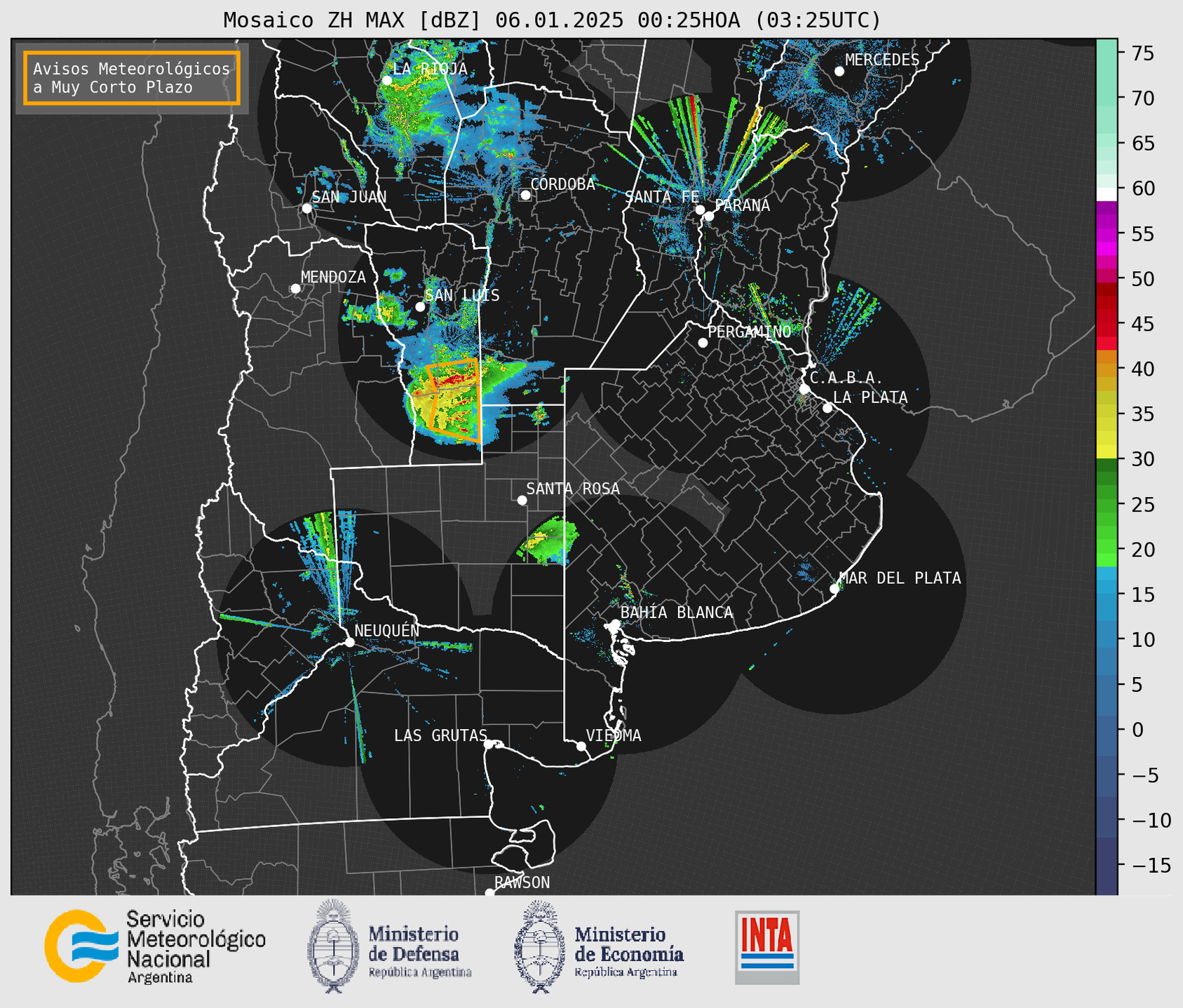
Task: Click the LA PLATA city marker dot
Action: 827,408
